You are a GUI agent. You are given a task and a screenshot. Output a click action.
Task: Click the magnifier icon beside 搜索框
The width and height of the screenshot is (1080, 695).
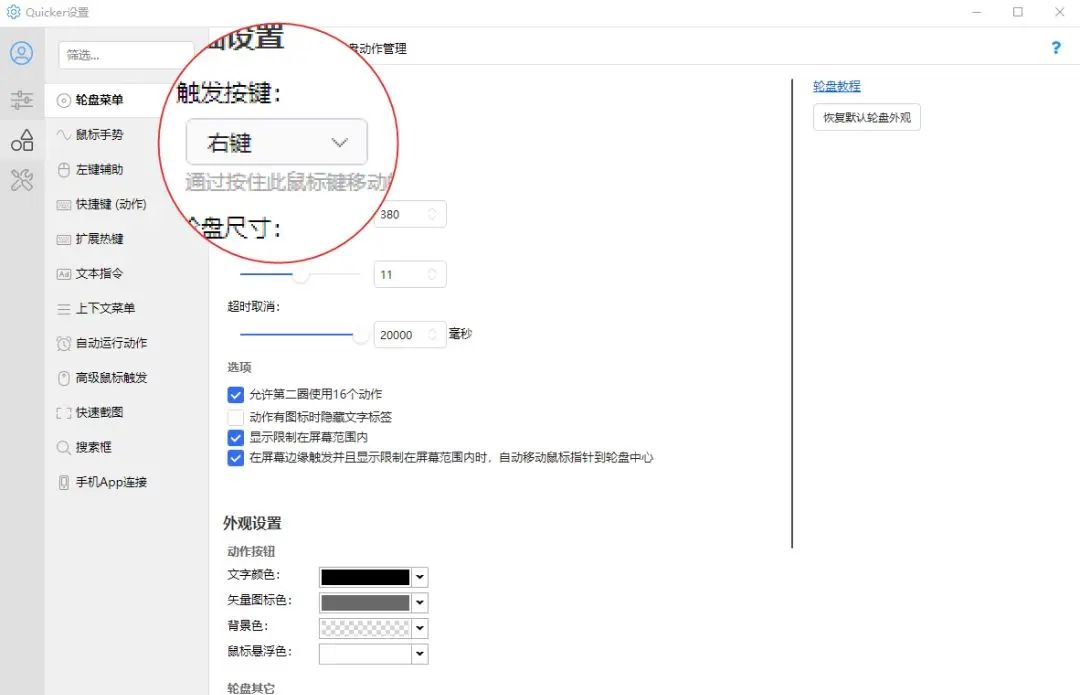pos(63,447)
